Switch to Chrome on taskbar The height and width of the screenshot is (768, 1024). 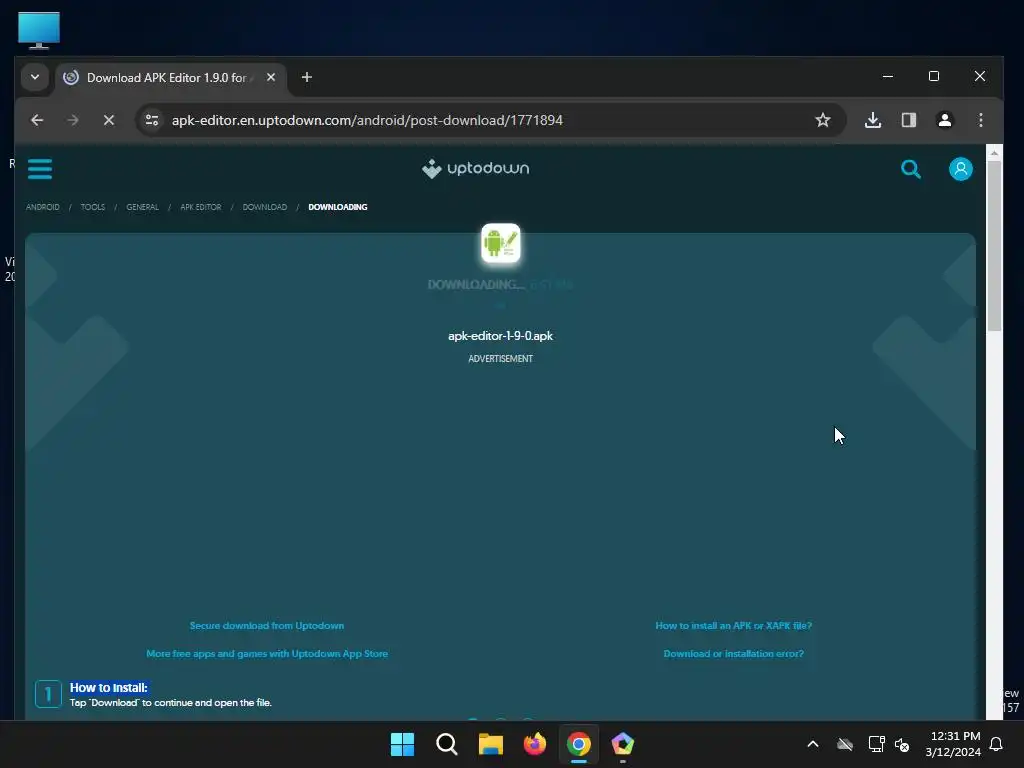coord(579,744)
